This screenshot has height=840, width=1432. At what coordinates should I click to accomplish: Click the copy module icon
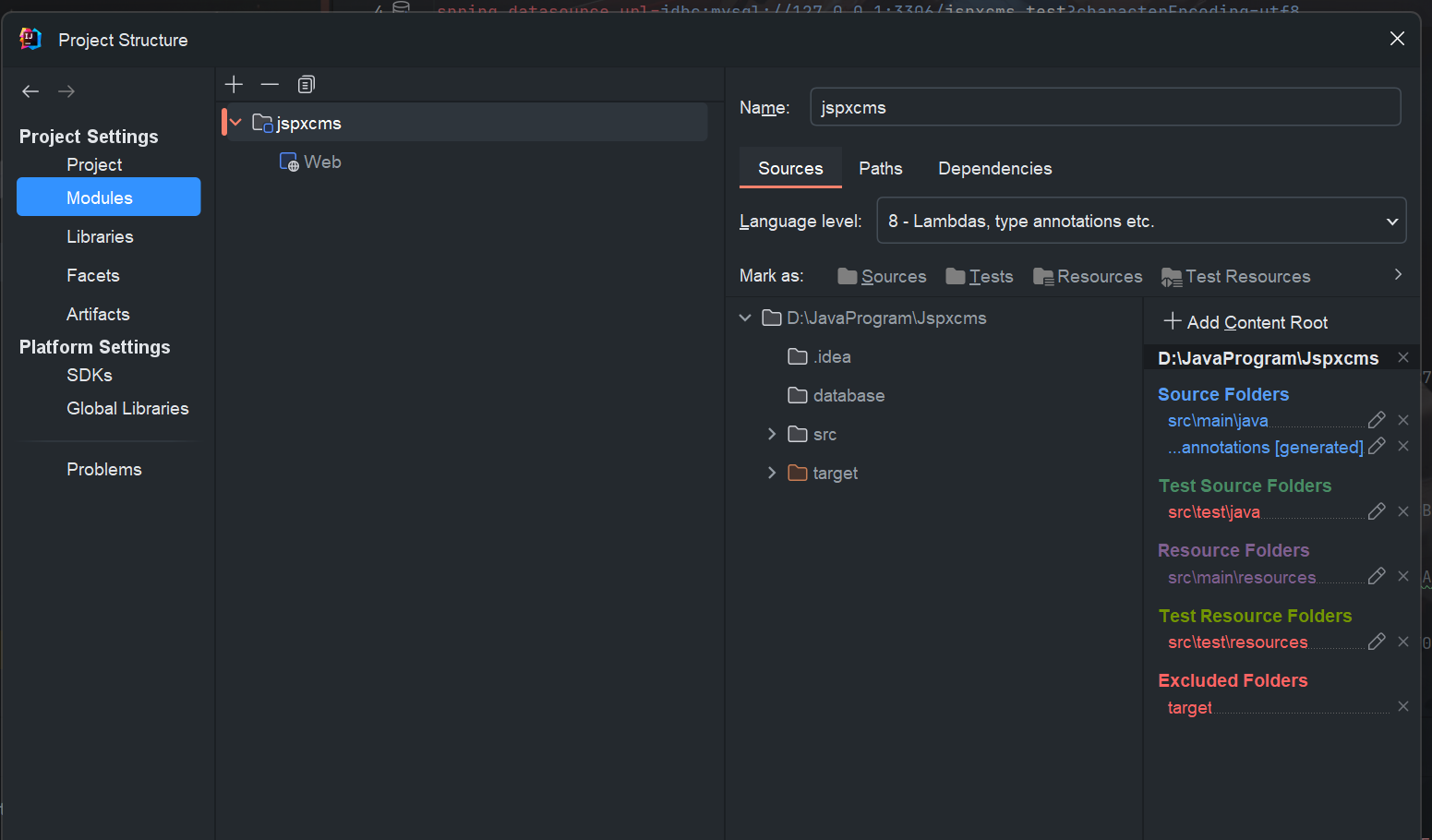[307, 85]
